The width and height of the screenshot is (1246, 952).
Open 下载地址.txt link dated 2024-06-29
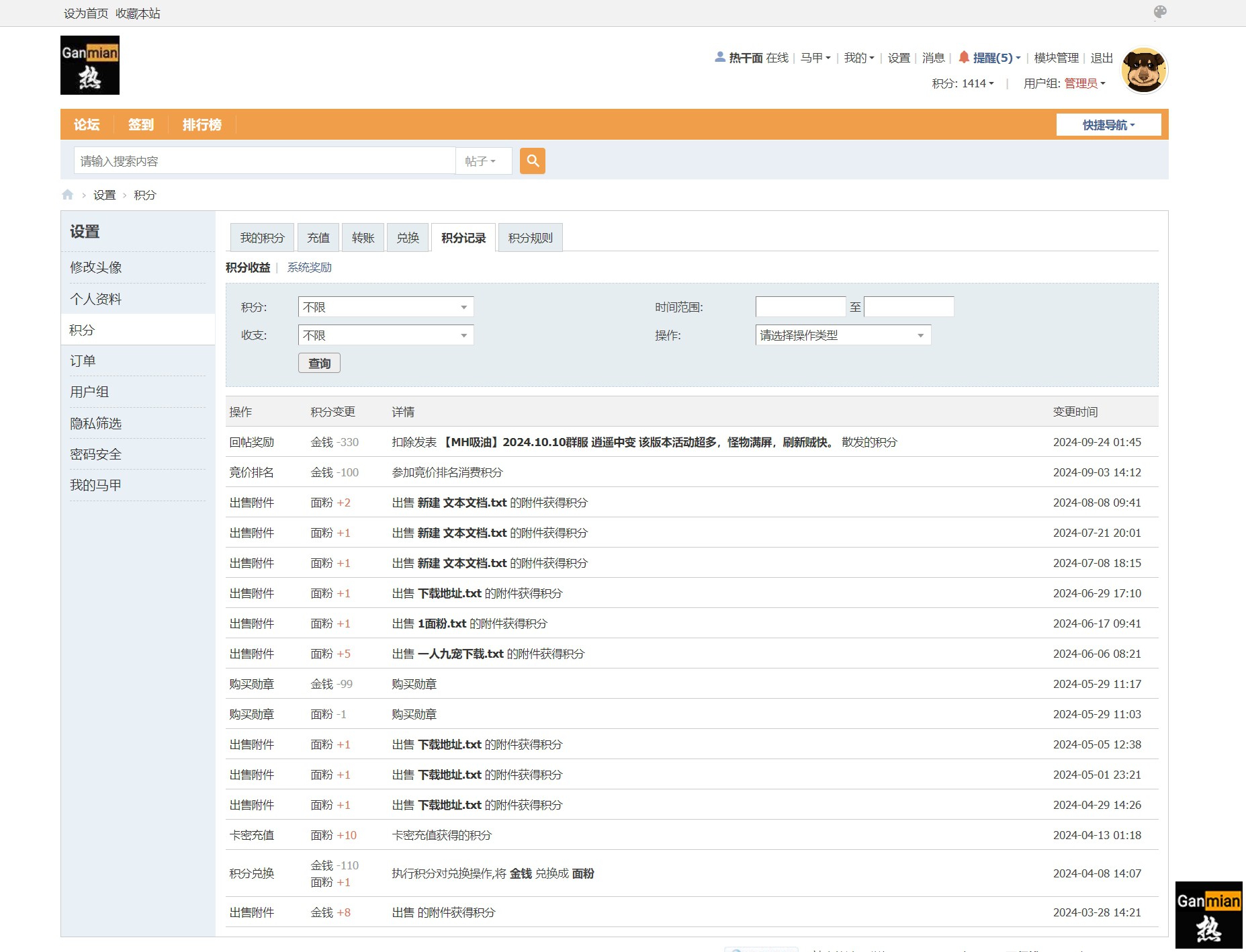[449, 593]
